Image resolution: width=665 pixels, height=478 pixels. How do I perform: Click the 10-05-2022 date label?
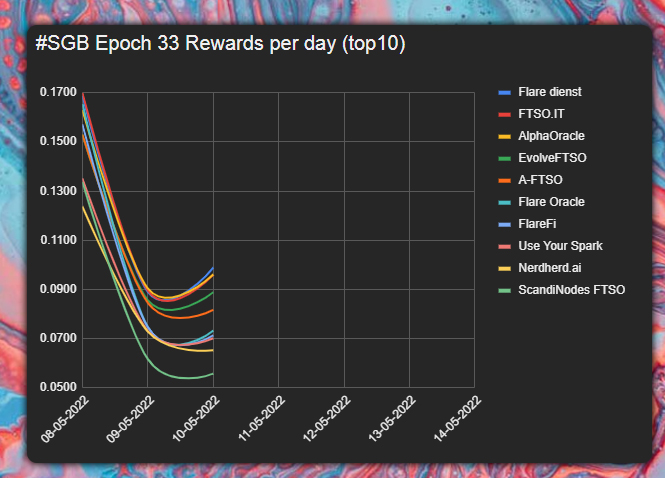(x=196, y=419)
